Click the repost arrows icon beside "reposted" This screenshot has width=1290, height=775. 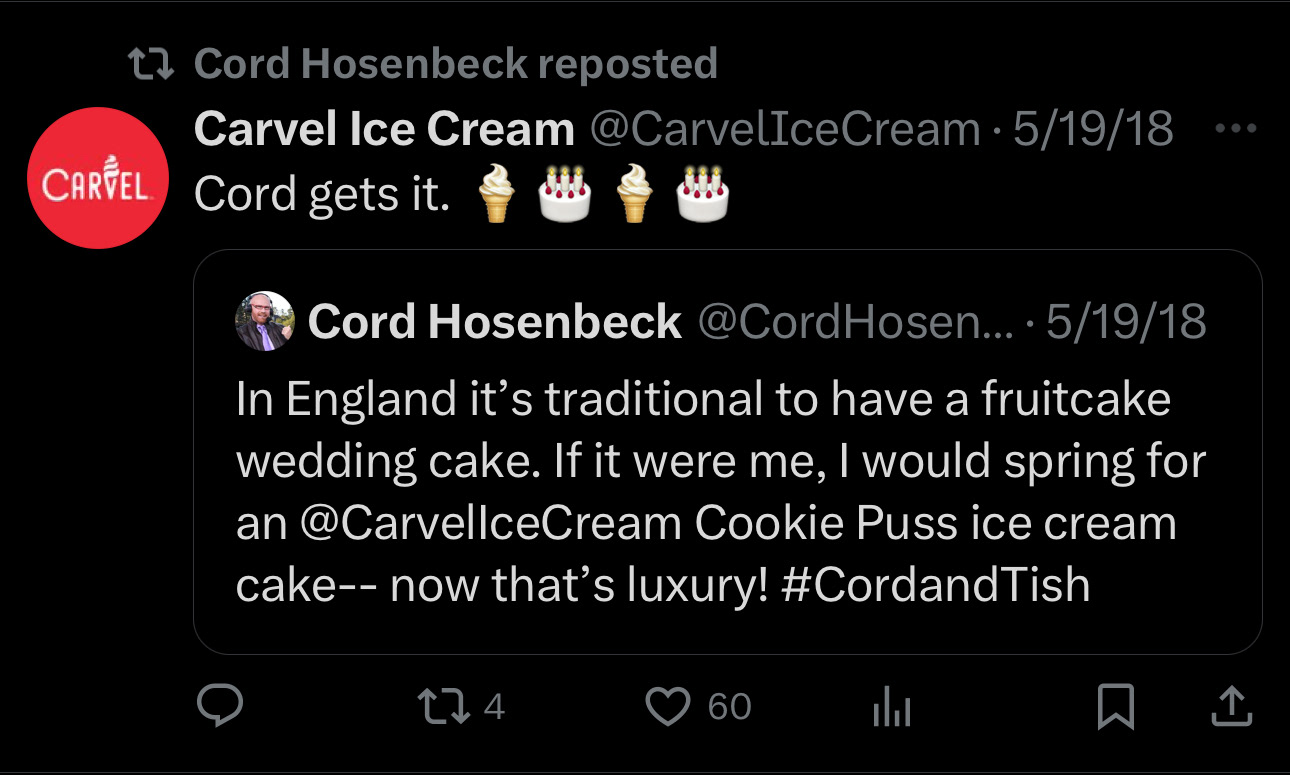pos(153,65)
